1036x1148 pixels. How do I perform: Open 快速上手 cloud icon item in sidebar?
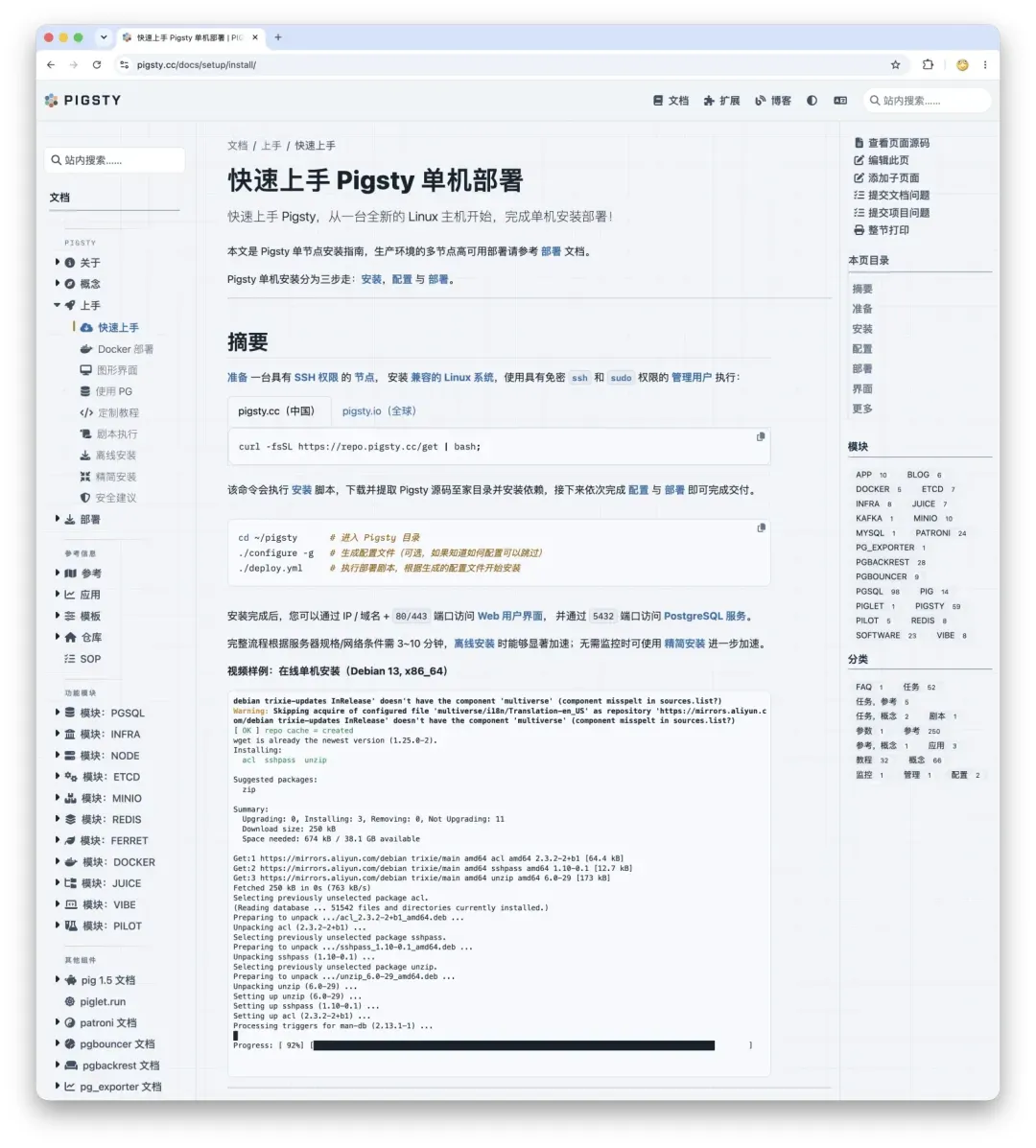109,327
